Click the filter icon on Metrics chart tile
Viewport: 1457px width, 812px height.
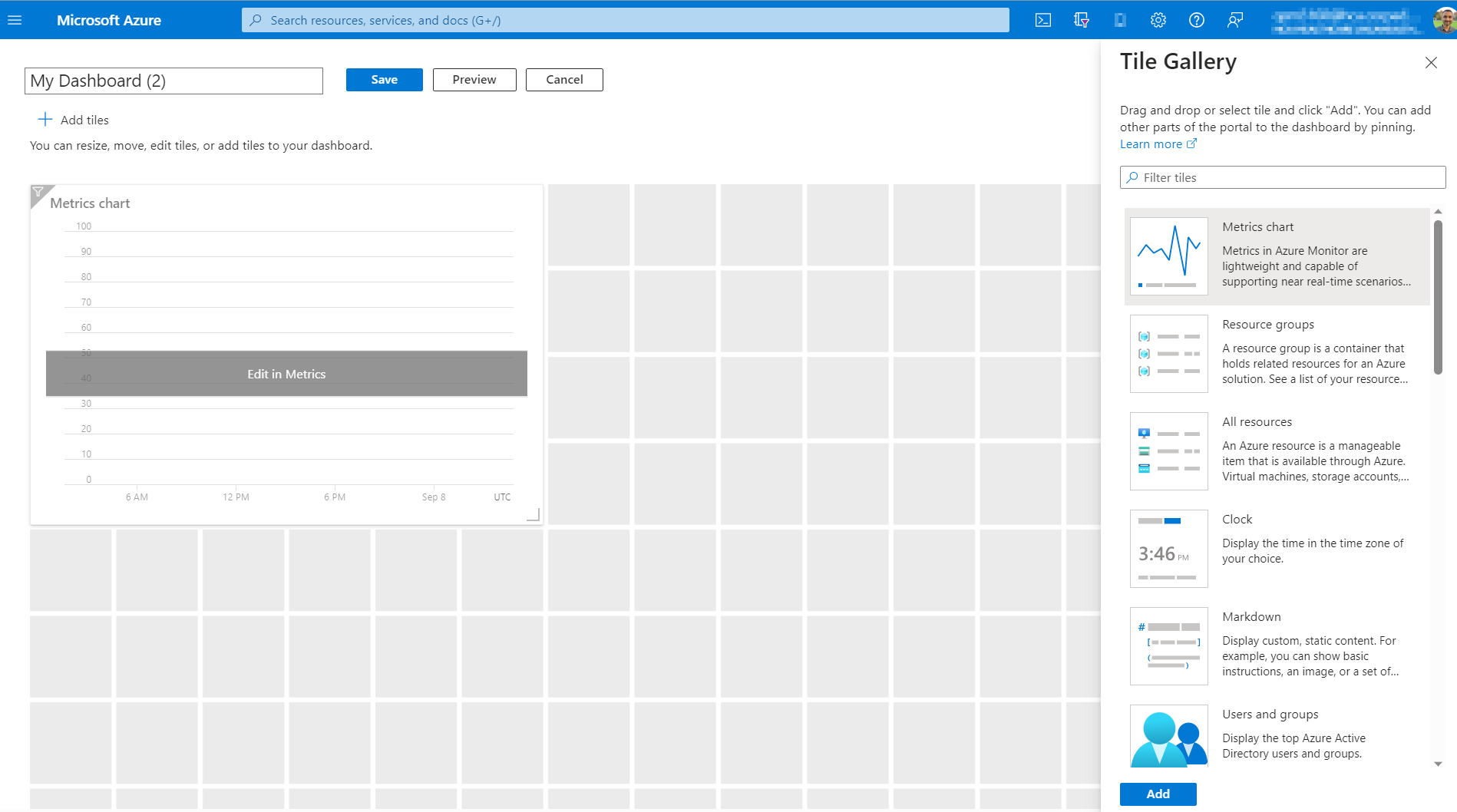(38, 193)
